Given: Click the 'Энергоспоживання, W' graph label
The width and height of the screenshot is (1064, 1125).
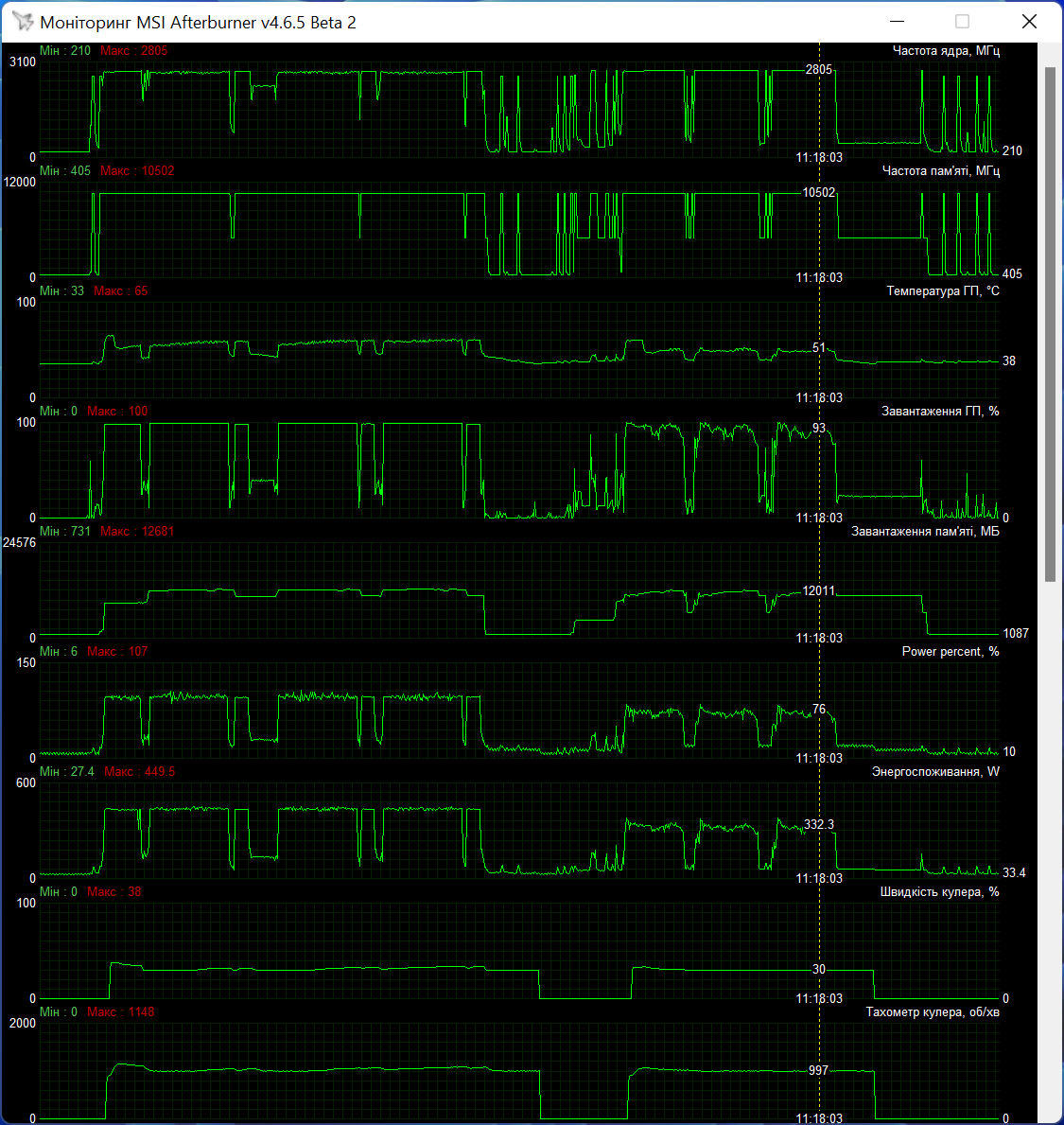Looking at the screenshot, I should 935,771.
